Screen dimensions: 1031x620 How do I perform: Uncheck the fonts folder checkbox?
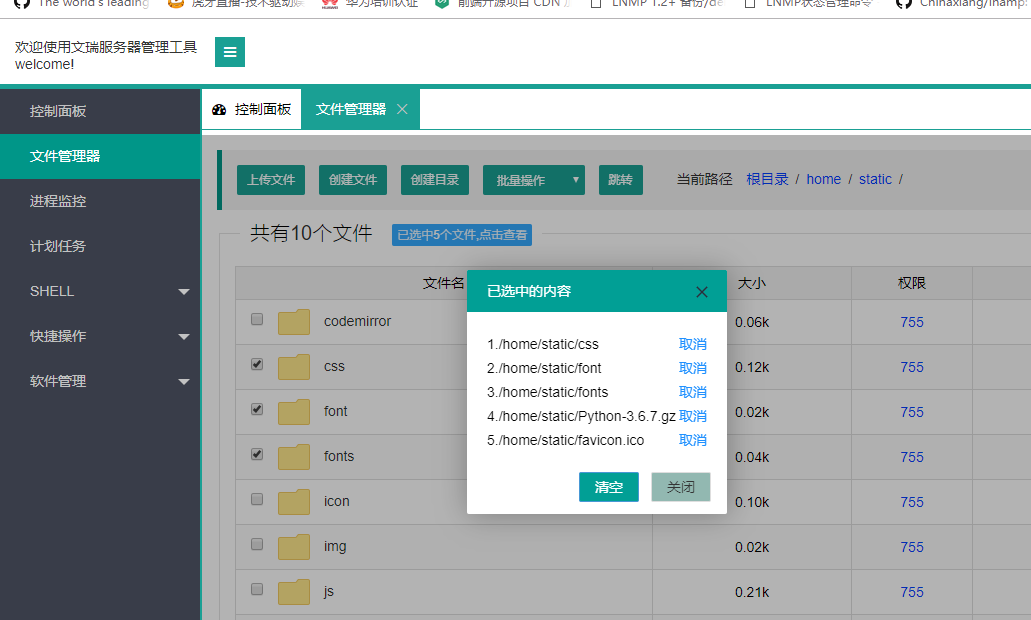pyautogui.click(x=256, y=454)
